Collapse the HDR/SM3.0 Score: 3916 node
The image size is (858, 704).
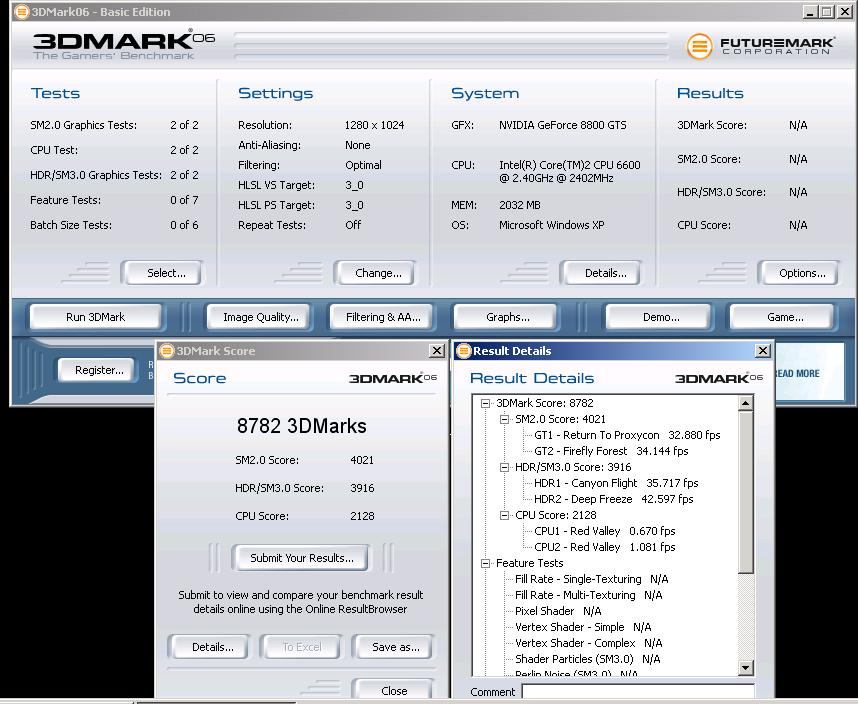[504, 468]
